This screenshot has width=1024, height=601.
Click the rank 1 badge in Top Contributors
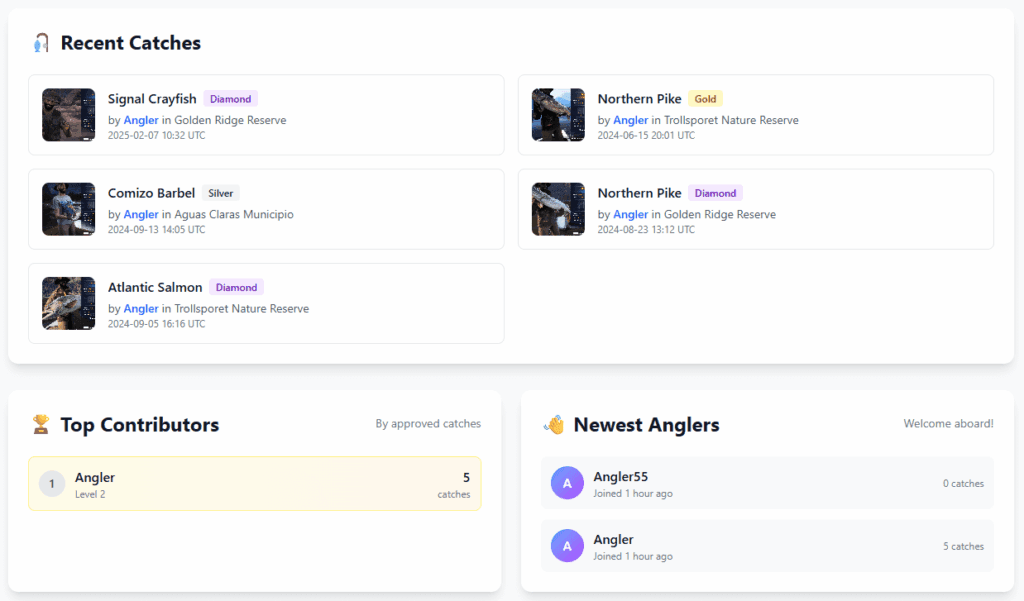pyautogui.click(x=52, y=484)
